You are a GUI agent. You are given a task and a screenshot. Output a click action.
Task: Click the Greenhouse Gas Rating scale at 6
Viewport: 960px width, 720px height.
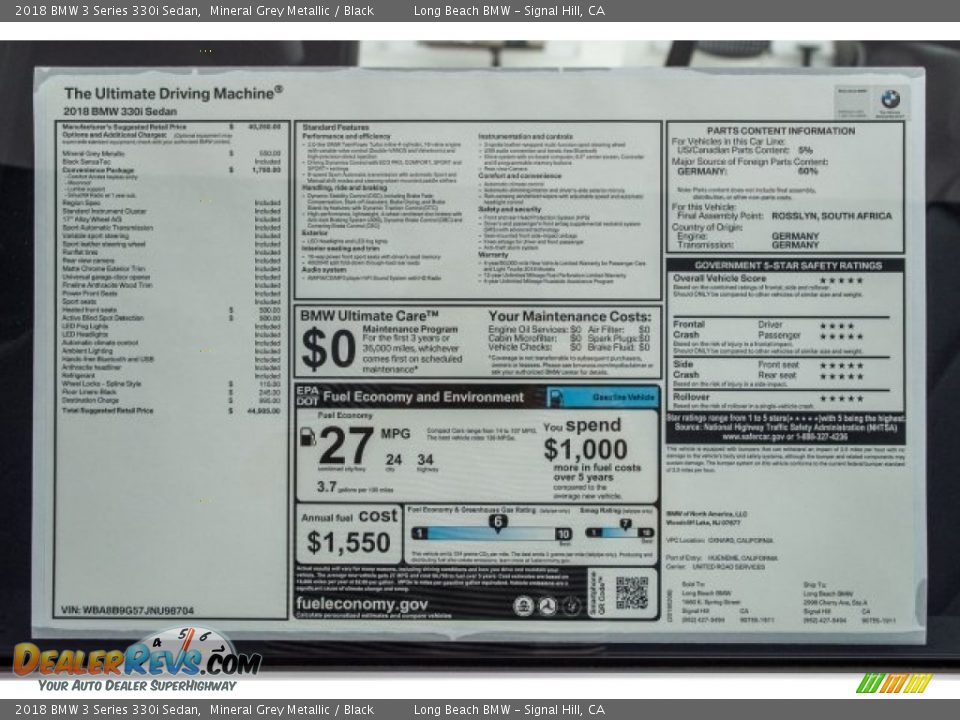click(x=497, y=522)
